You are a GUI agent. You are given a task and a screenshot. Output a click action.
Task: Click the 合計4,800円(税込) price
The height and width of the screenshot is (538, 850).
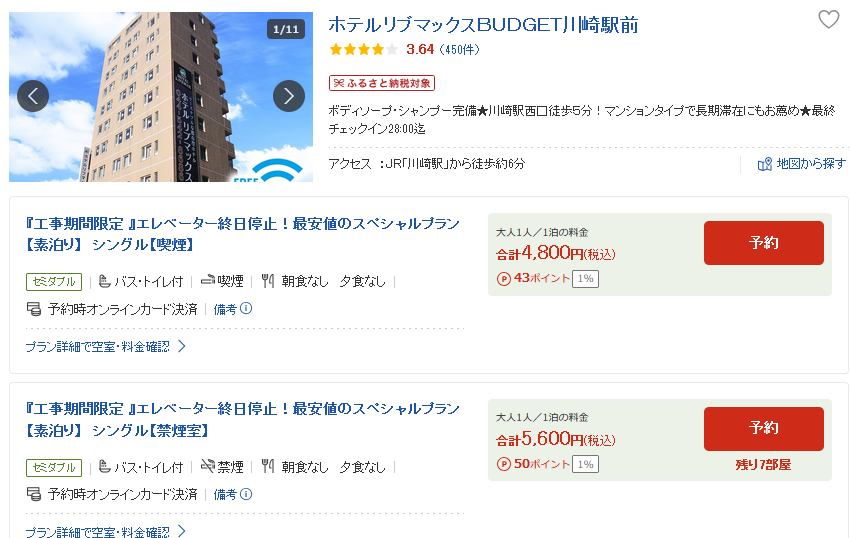[x=556, y=253]
